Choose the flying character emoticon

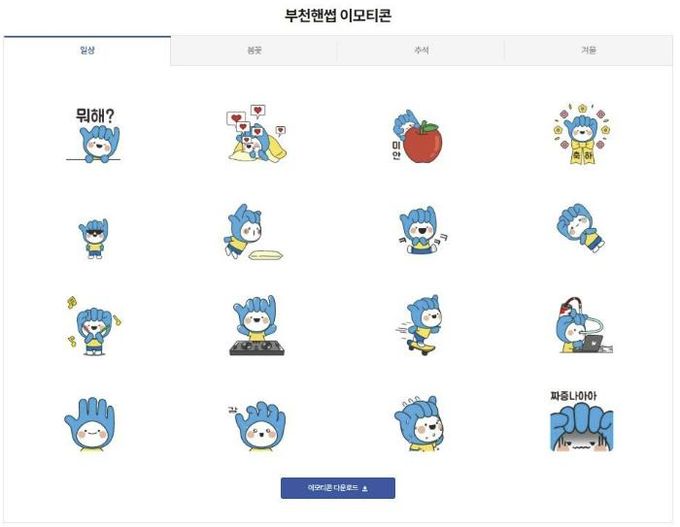(581, 227)
